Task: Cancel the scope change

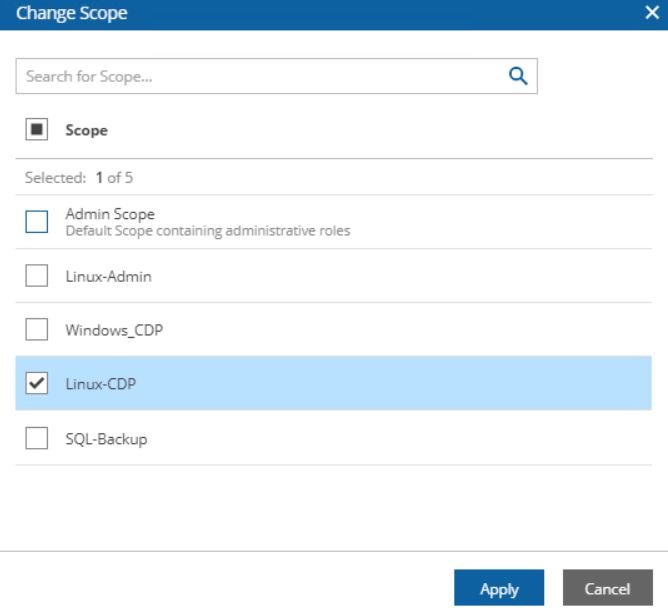Action: point(608,588)
